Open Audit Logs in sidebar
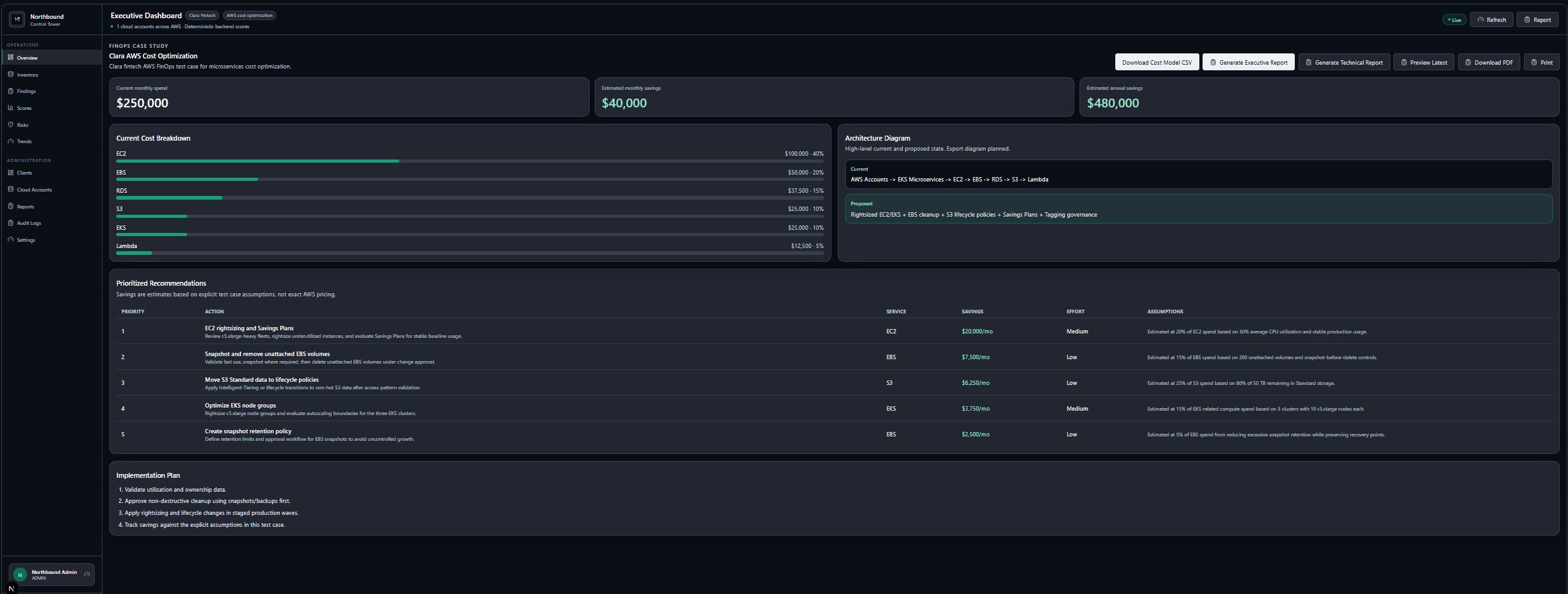The width and height of the screenshot is (1568, 594). tap(51, 223)
